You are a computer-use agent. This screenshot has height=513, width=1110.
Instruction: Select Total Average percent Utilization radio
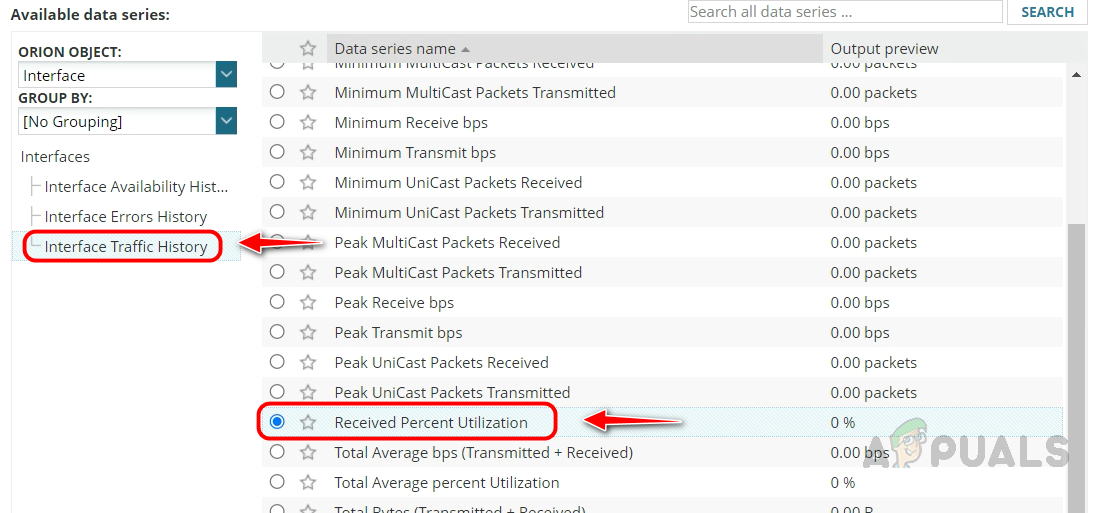point(277,482)
